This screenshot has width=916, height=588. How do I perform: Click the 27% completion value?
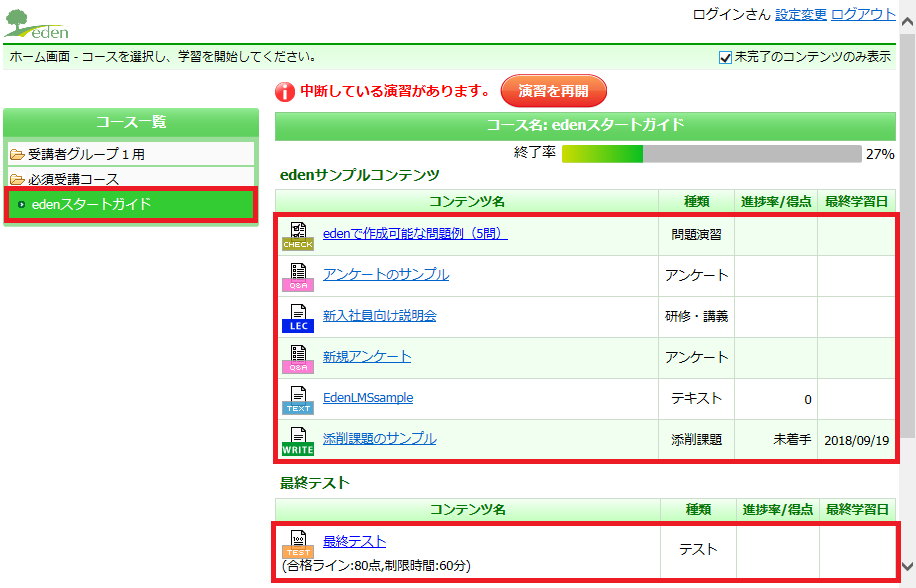(x=880, y=154)
